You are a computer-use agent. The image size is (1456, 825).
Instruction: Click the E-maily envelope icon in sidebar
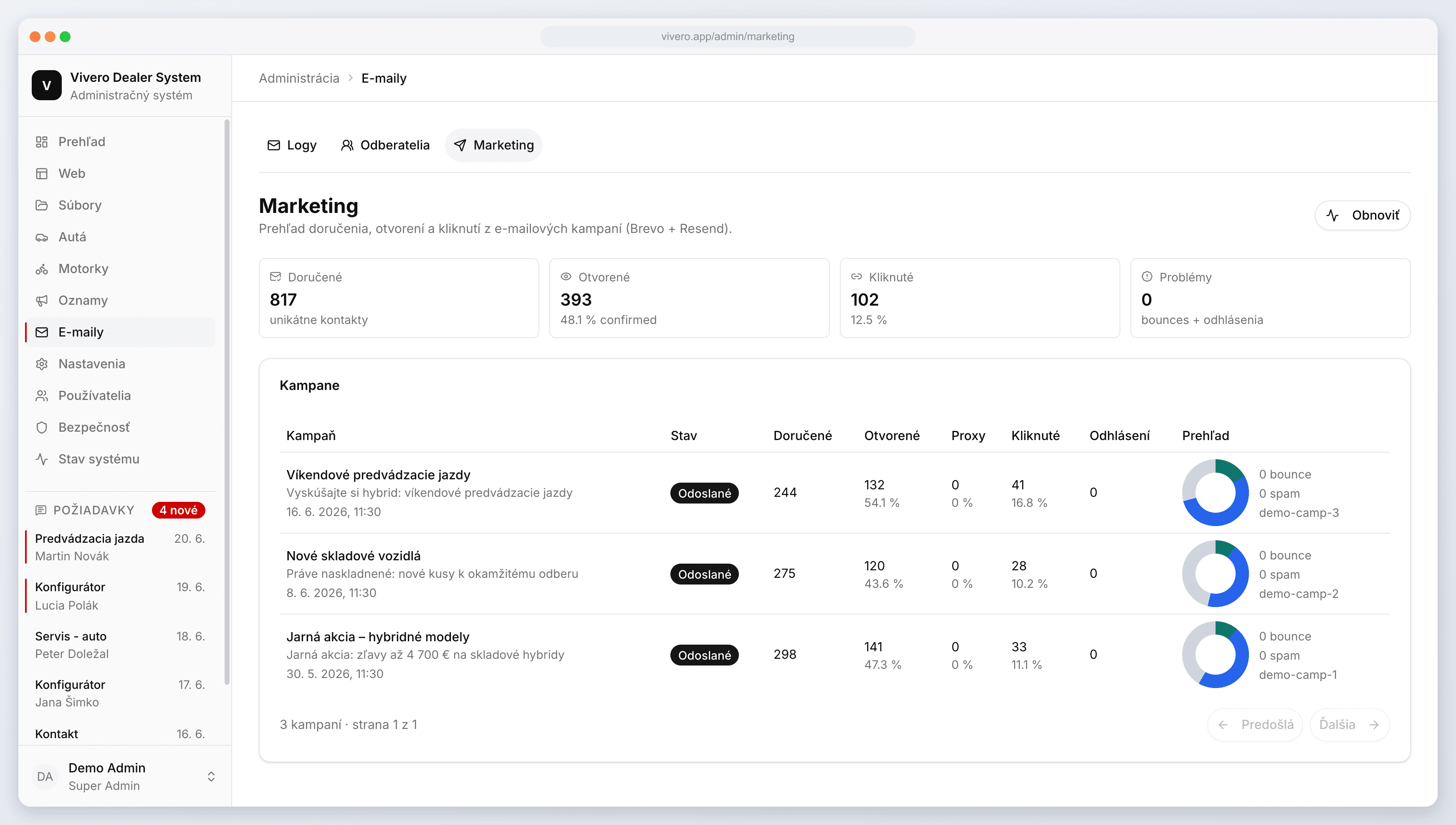coord(41,332)
